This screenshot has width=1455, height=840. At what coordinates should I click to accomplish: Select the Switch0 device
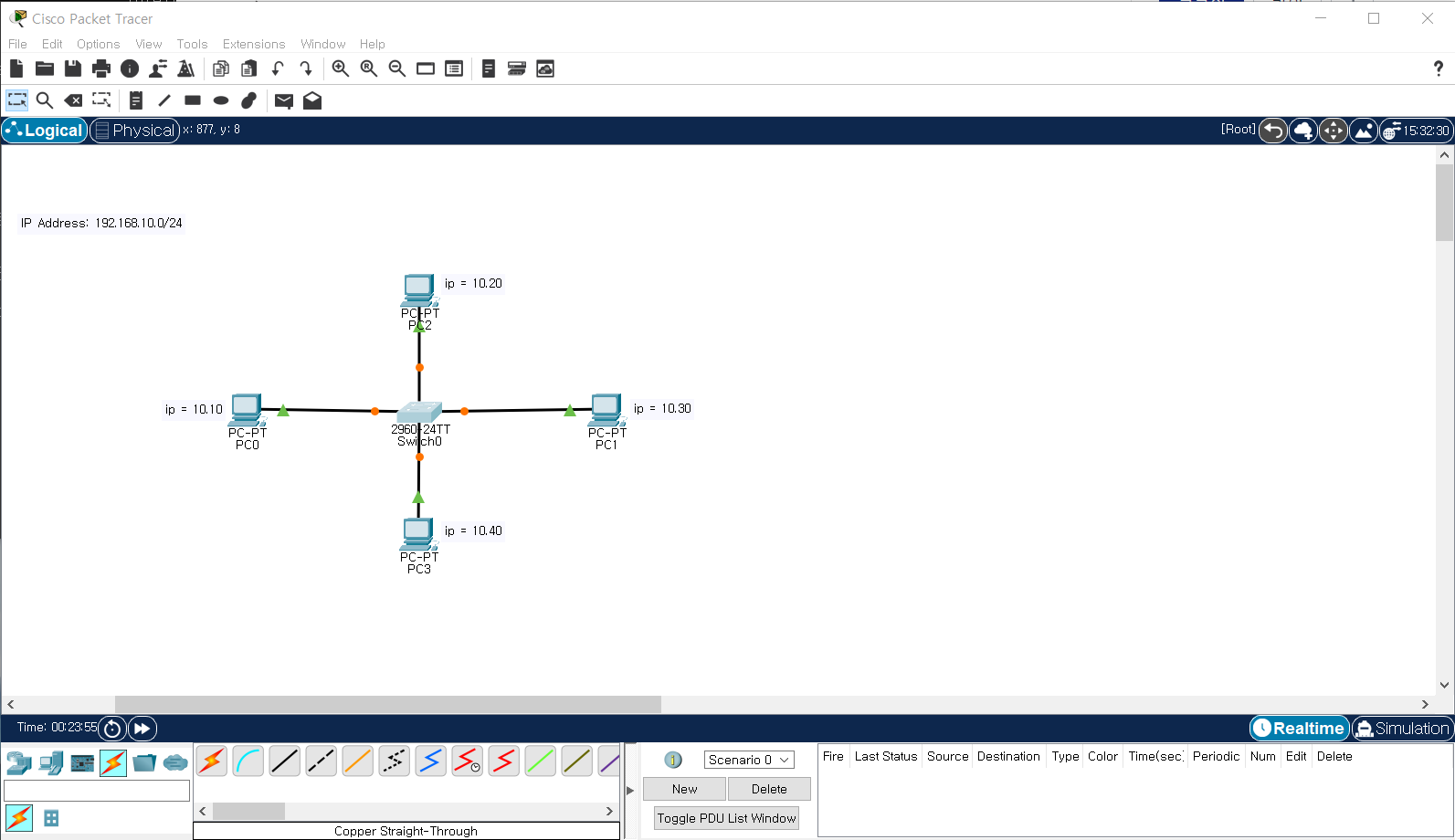(x=420, y=413)
